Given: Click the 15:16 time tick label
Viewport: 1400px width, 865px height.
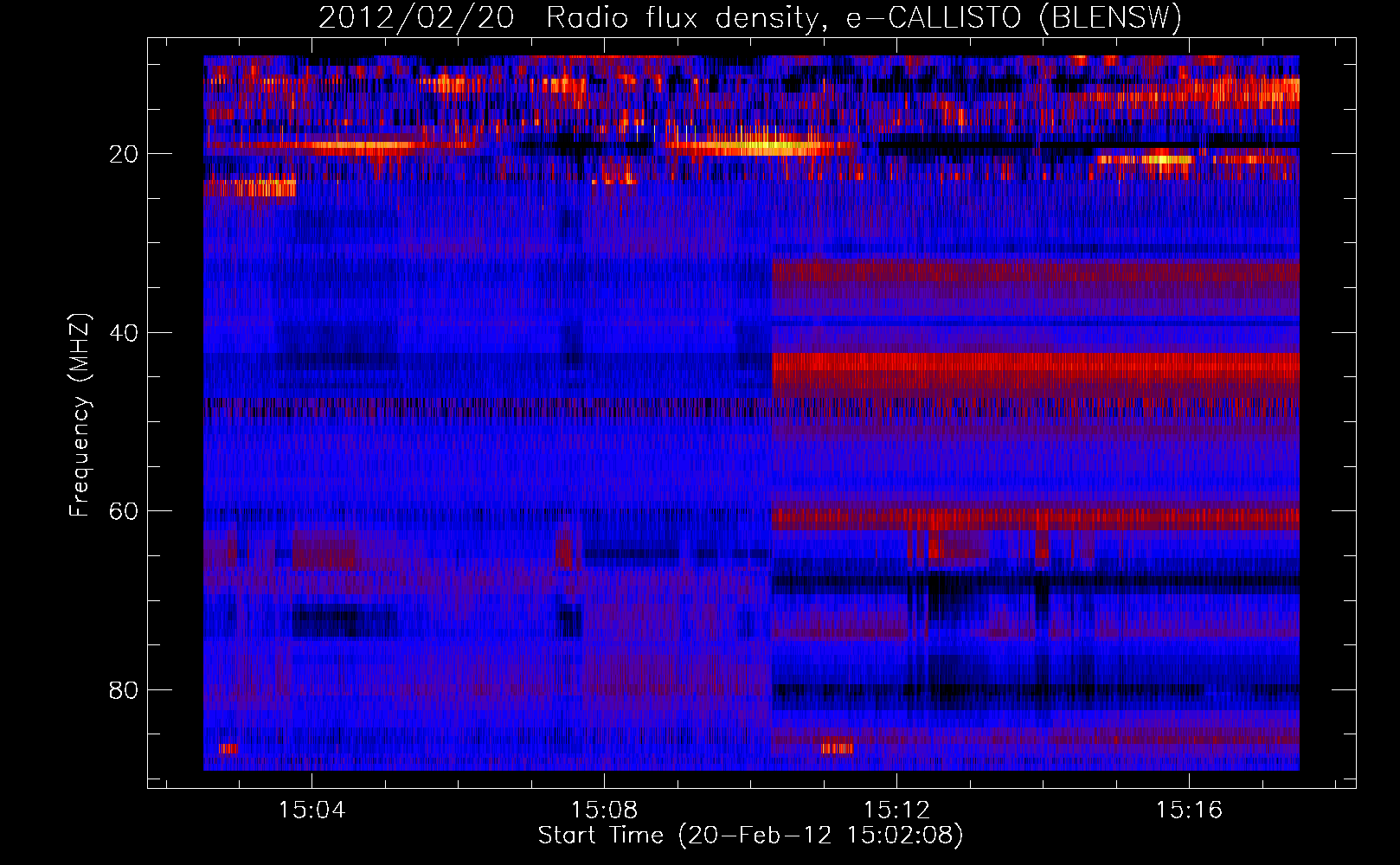Looking at the screenshot, I should 1190,811.
